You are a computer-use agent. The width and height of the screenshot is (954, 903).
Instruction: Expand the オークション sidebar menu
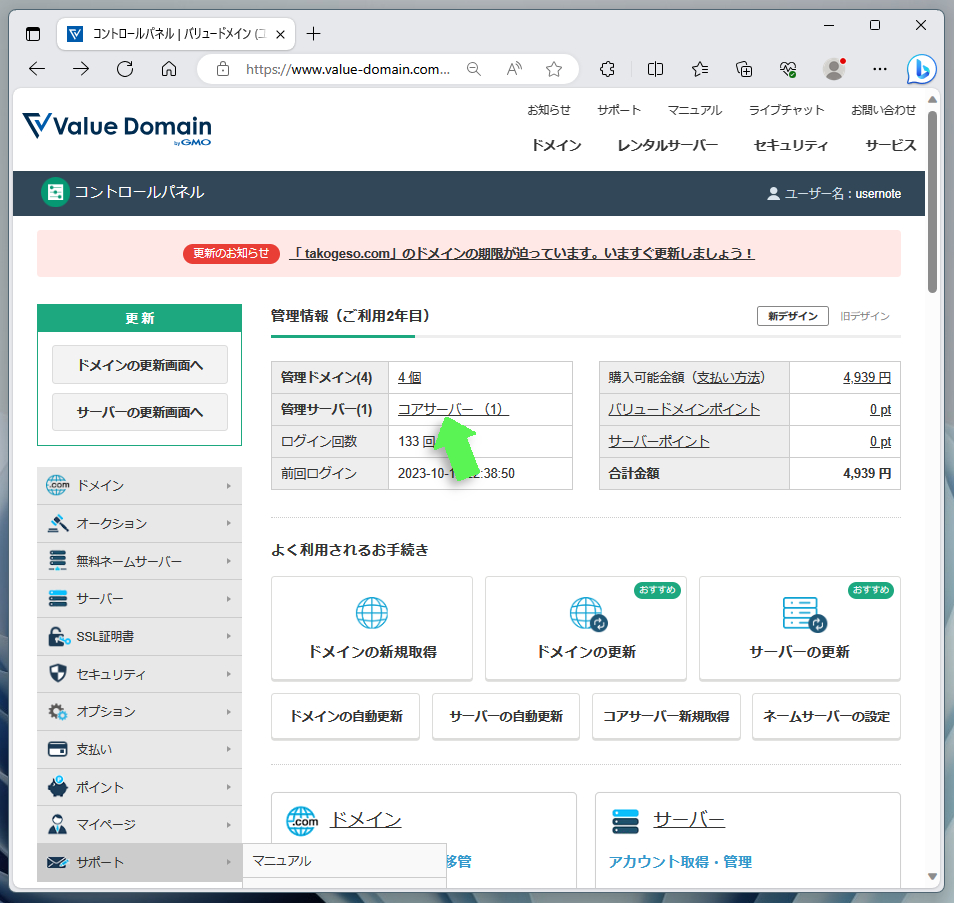click(139, 523)
